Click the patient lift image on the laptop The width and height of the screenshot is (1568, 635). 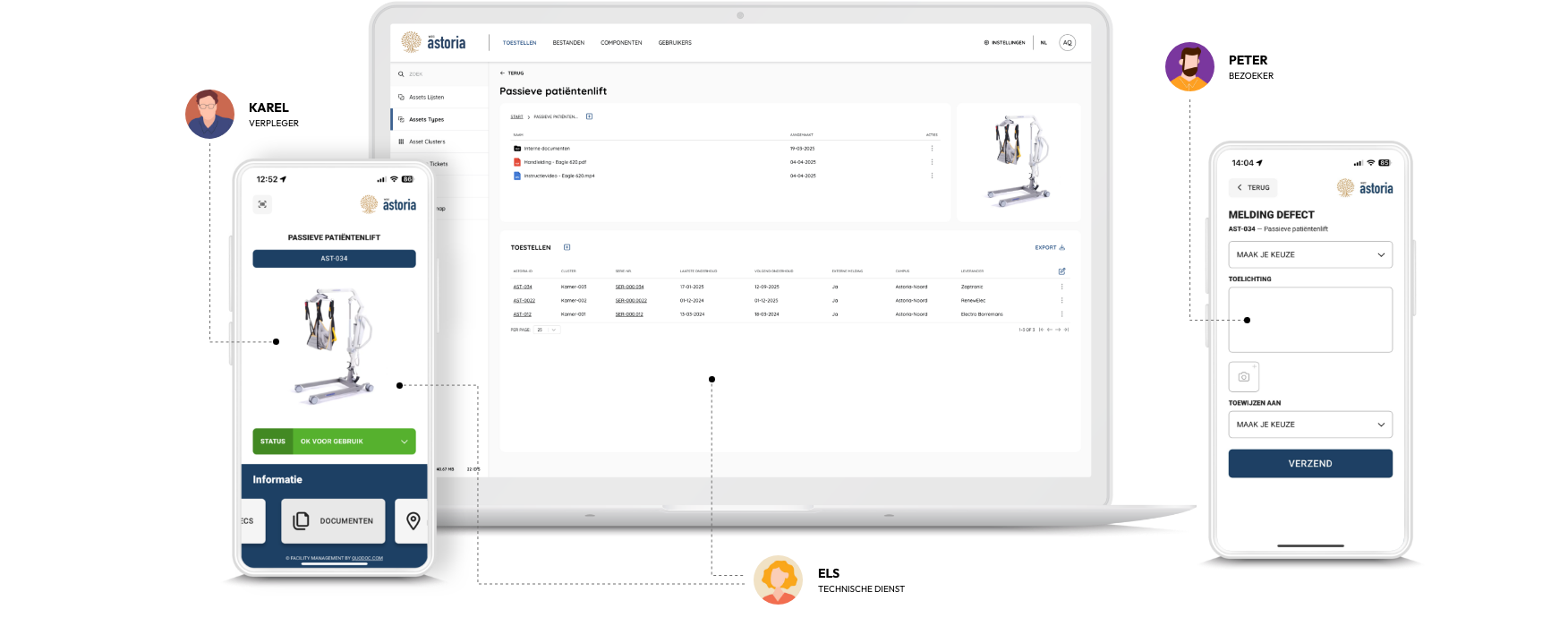click(1018, 162)
